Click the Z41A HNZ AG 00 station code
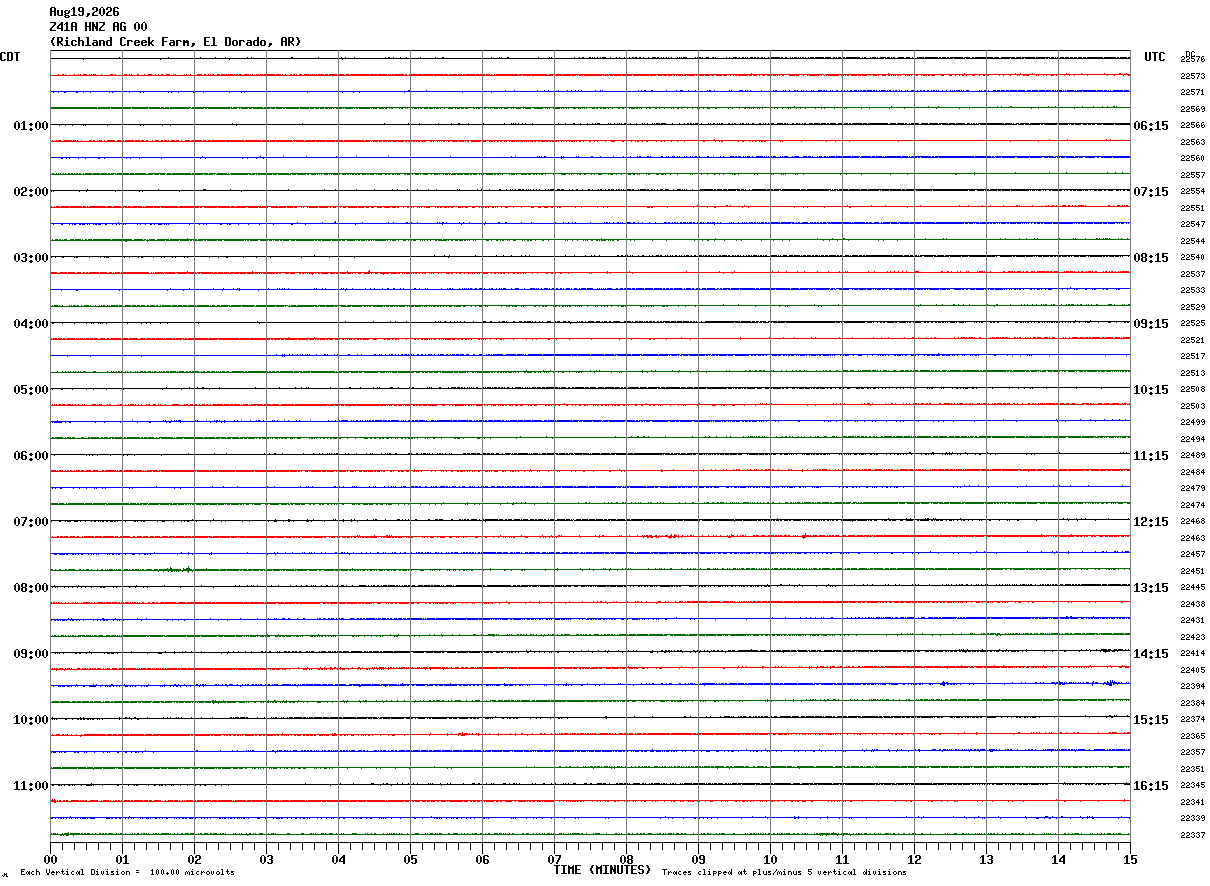The width and height of the screenshot is (1210, 886). pos(98,27)
